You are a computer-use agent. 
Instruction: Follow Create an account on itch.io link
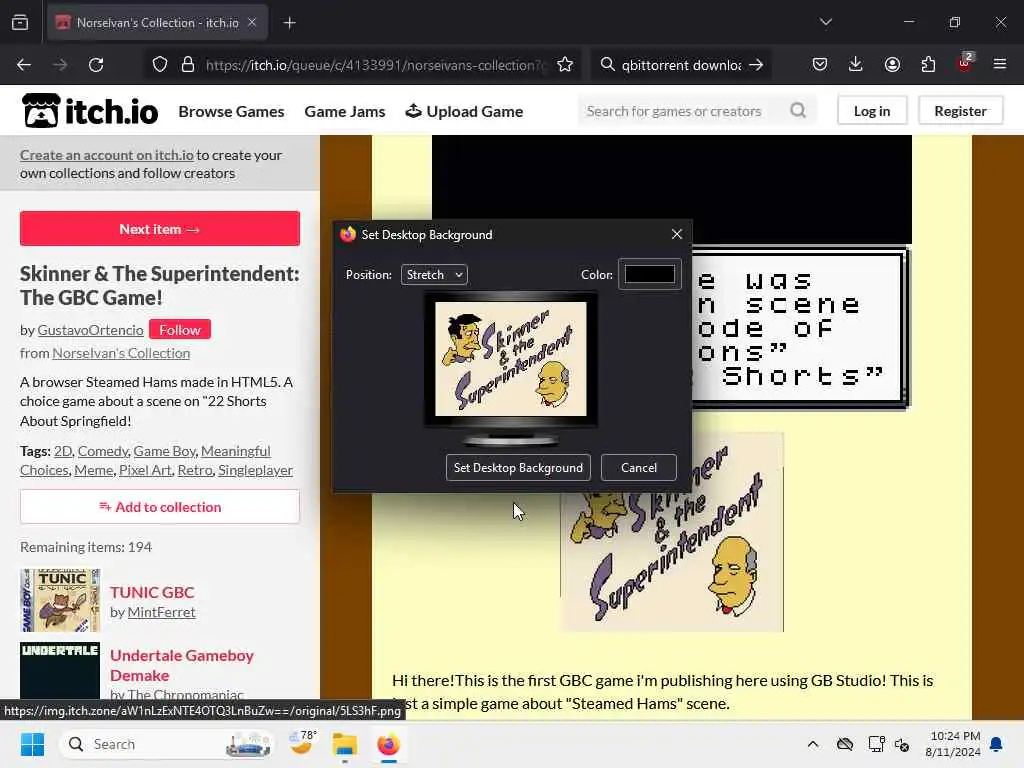tap(106, 155)
